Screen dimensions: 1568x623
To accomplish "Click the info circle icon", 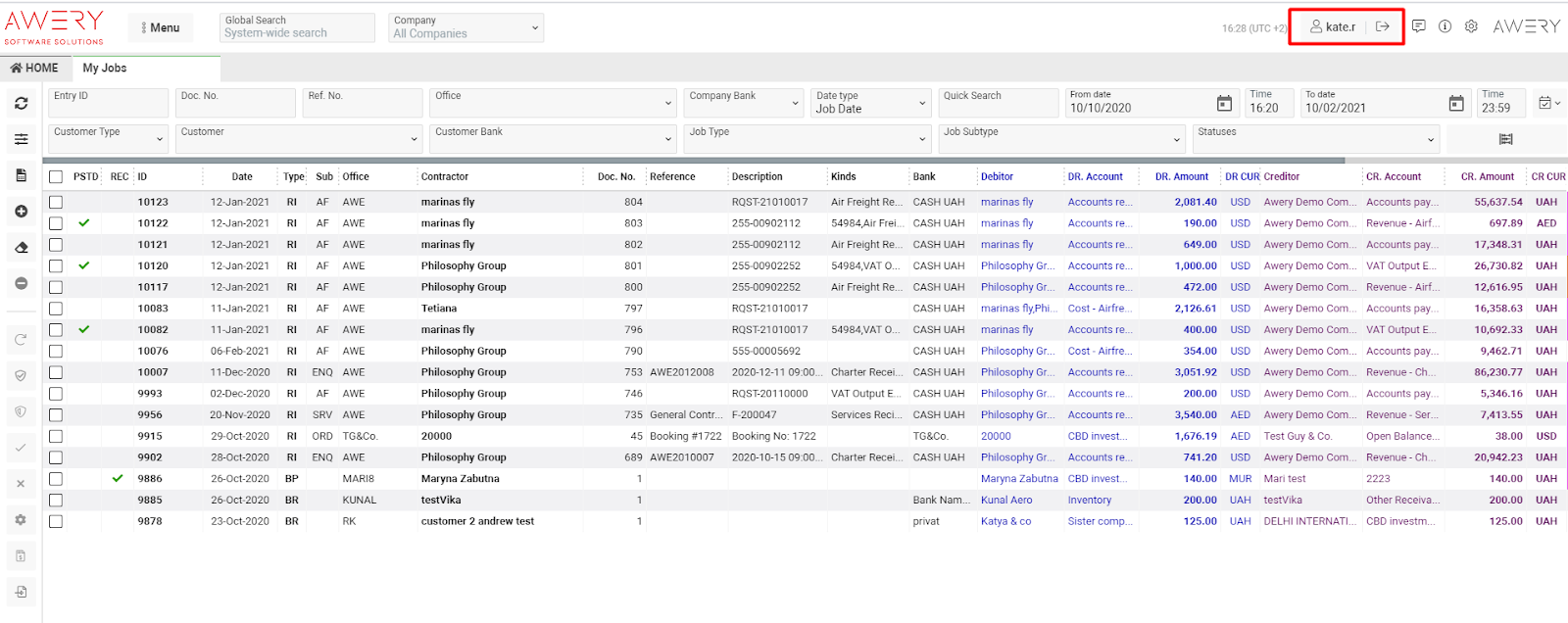I will tap(1445, 26).
